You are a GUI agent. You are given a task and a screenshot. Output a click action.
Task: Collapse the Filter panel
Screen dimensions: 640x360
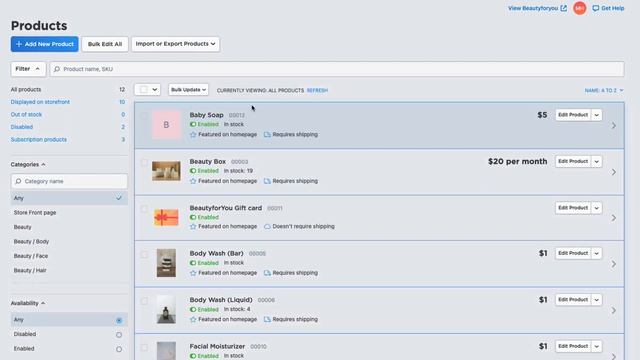click(x=28, y=69)
